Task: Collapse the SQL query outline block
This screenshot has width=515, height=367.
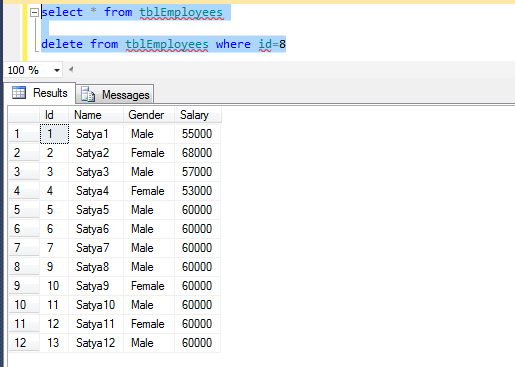Action: click(x=34, y=13)
